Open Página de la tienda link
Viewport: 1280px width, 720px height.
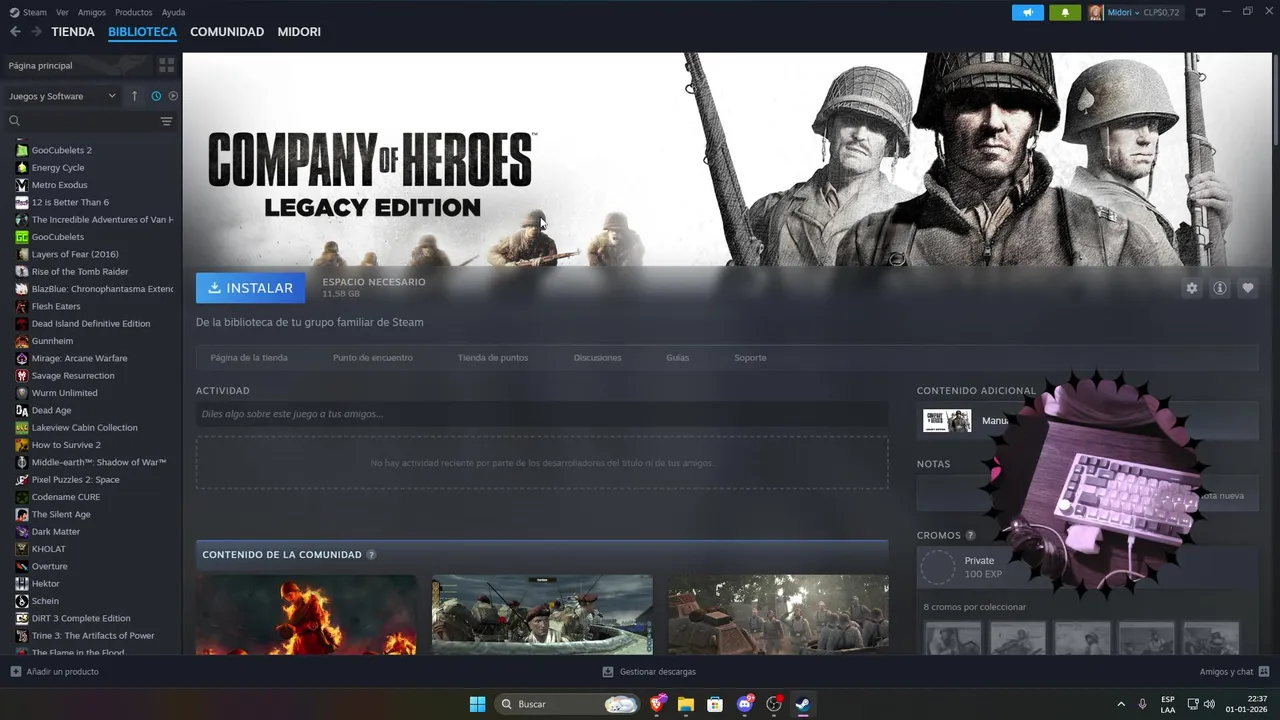249,358
